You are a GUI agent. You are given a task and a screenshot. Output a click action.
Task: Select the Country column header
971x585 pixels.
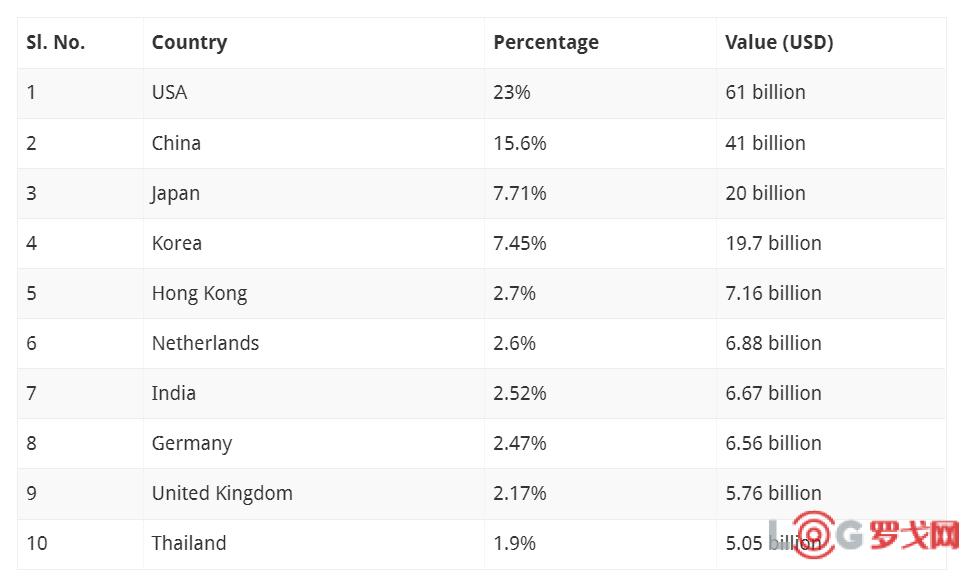pyautogui.click(x=189, y=42)
